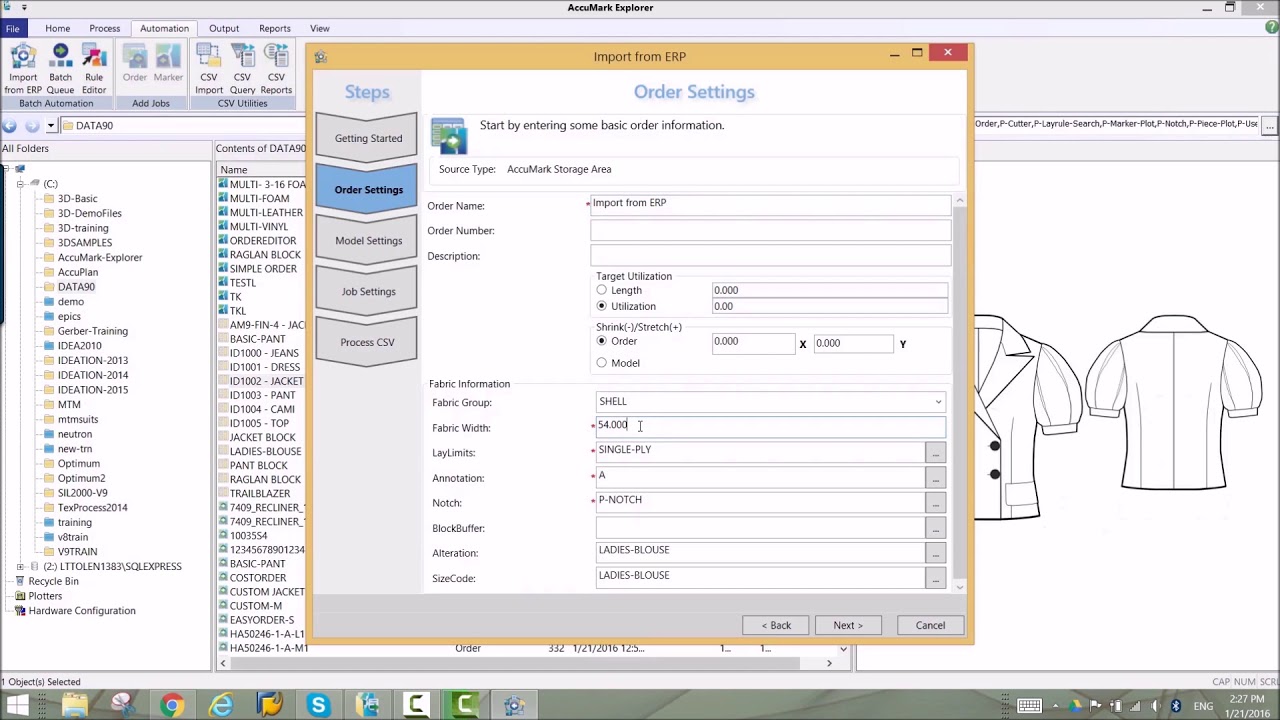Click the Order Name input field
1280x720 pixels.
(x=770, y=204)
